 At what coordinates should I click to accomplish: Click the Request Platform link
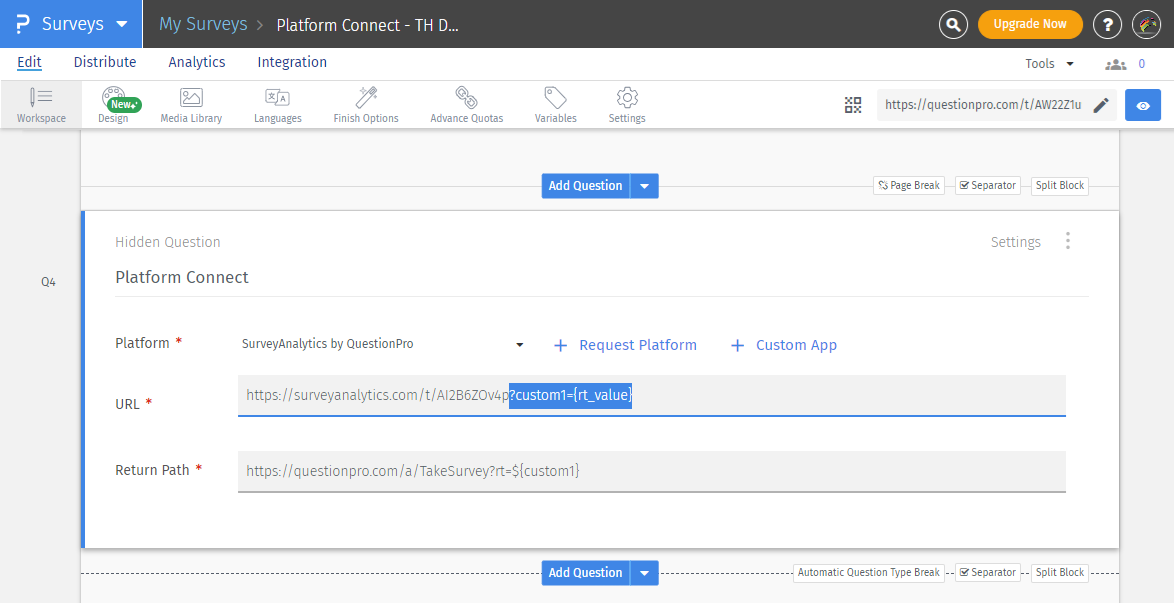tap(625, 345)
